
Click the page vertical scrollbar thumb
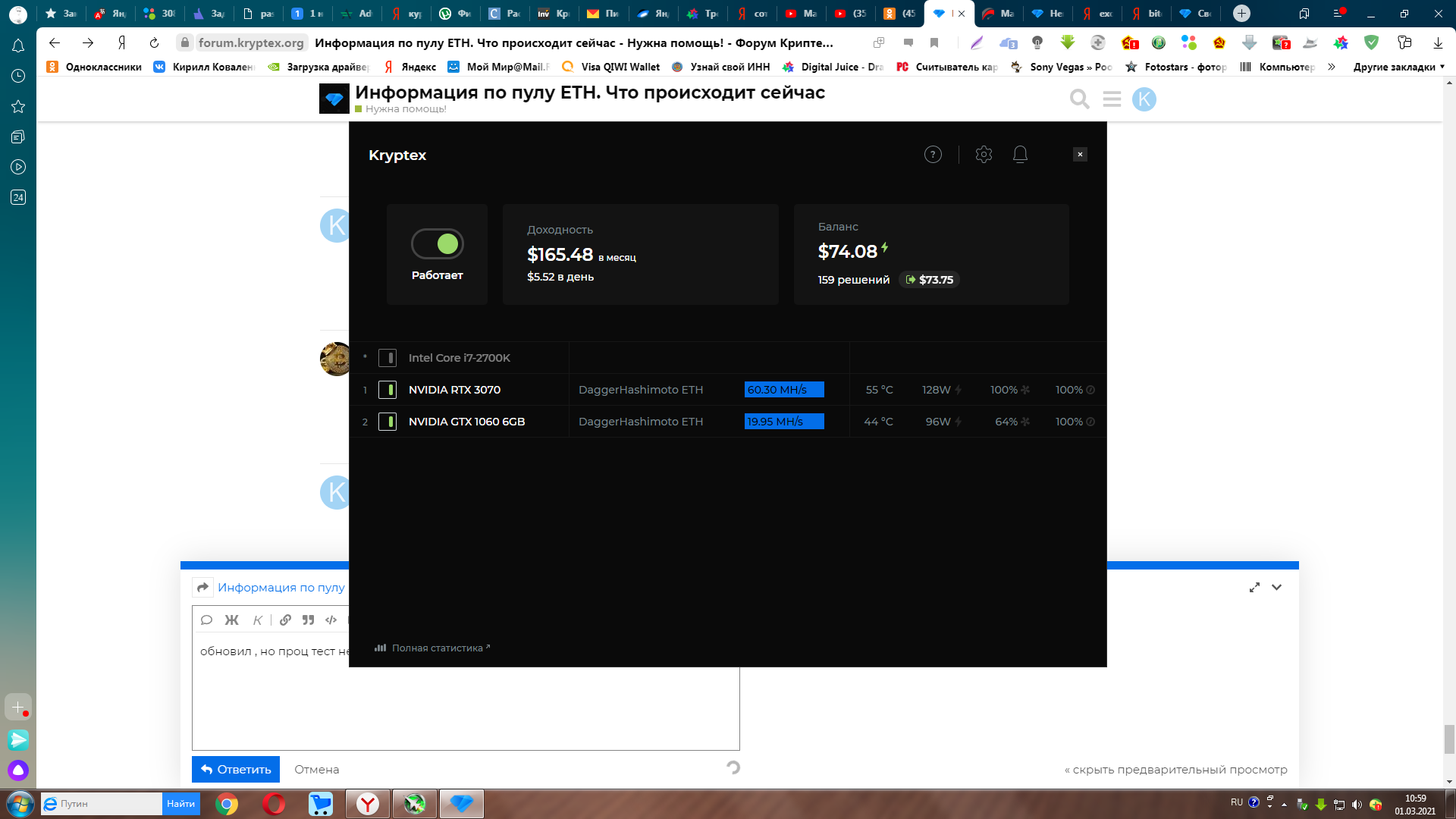[x=1449, y=739]
